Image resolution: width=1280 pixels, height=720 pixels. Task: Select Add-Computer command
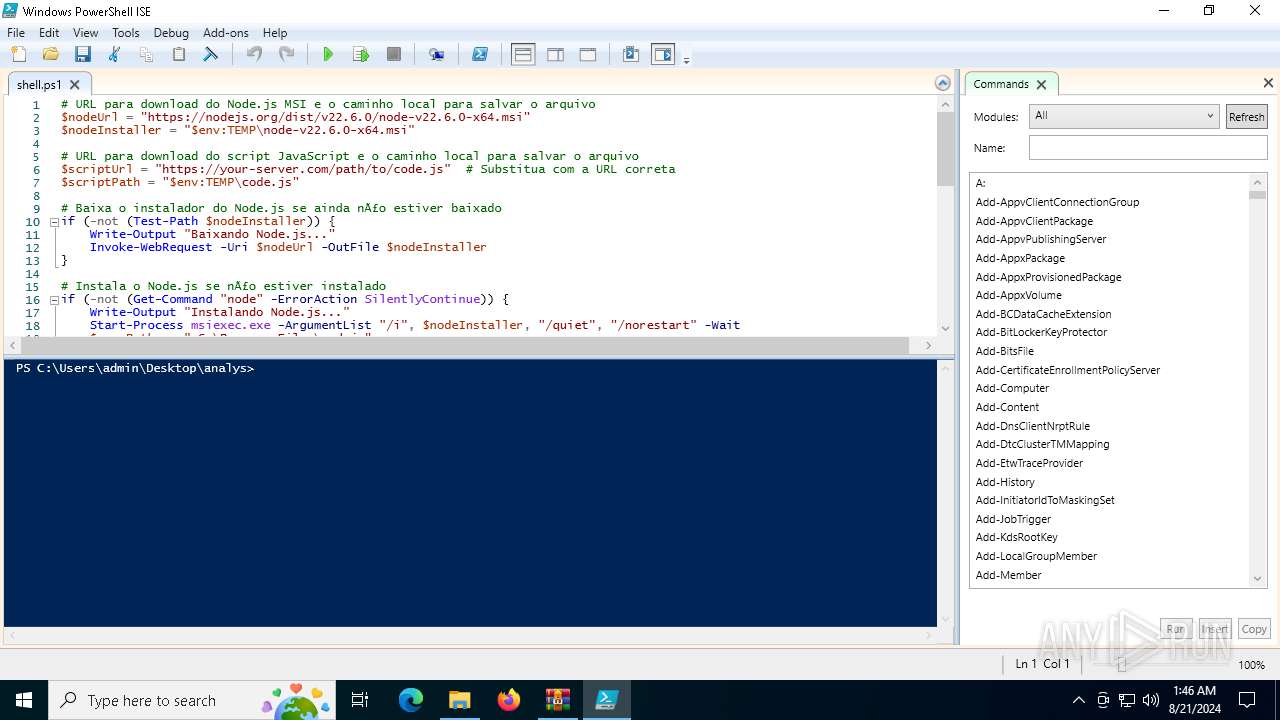(x=1012, y=388)
